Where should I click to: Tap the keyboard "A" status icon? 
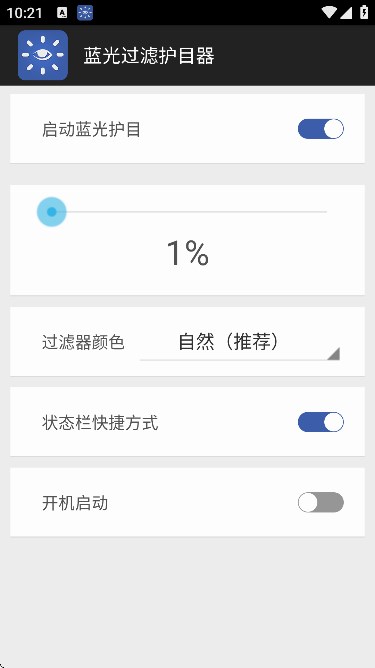[62, 13]
